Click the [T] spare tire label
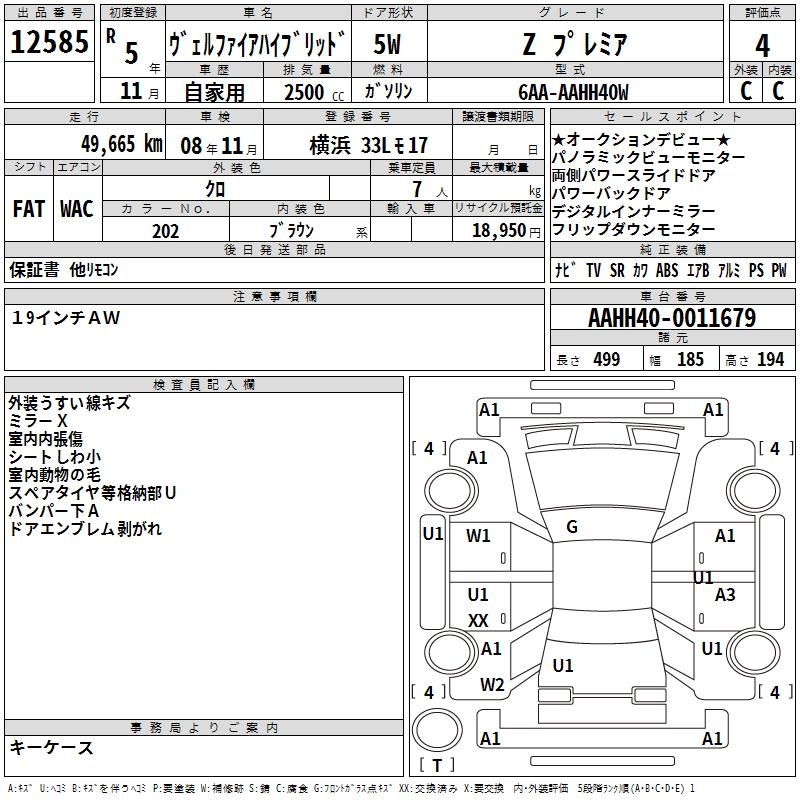 pyautogui.click(x=436, y=766)
